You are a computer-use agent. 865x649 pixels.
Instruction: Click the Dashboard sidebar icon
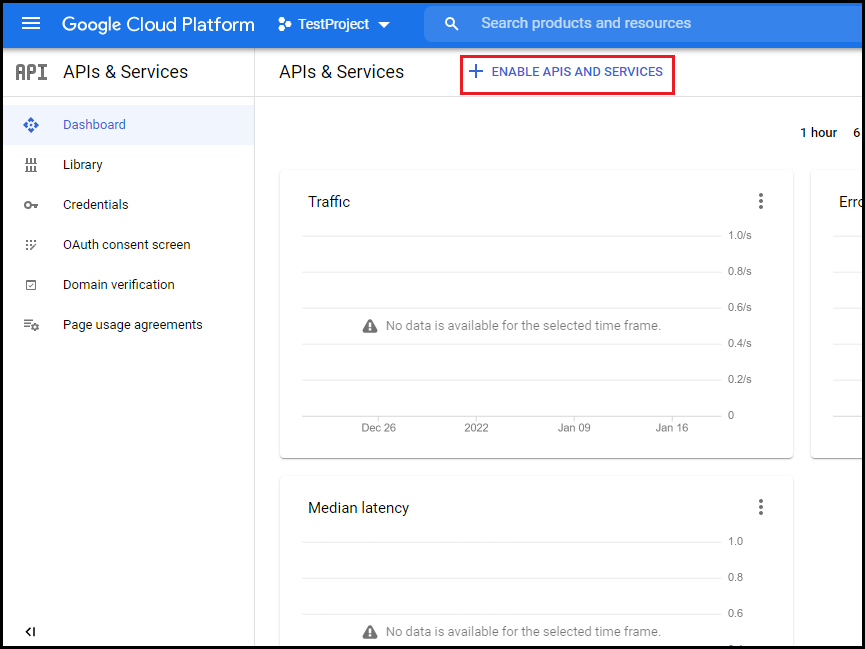click(x=31, y=125)
